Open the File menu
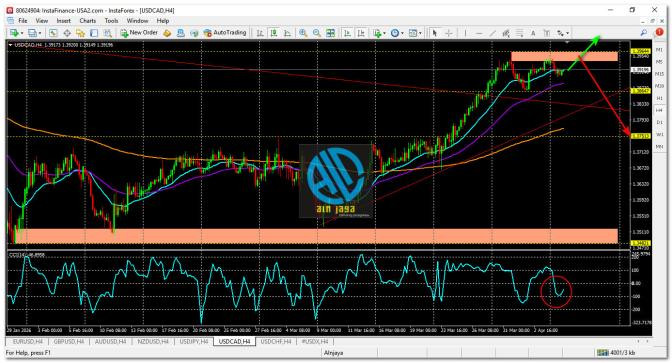Image resolution: width=672 pixels, height=363 pixels. coord(23,21)
